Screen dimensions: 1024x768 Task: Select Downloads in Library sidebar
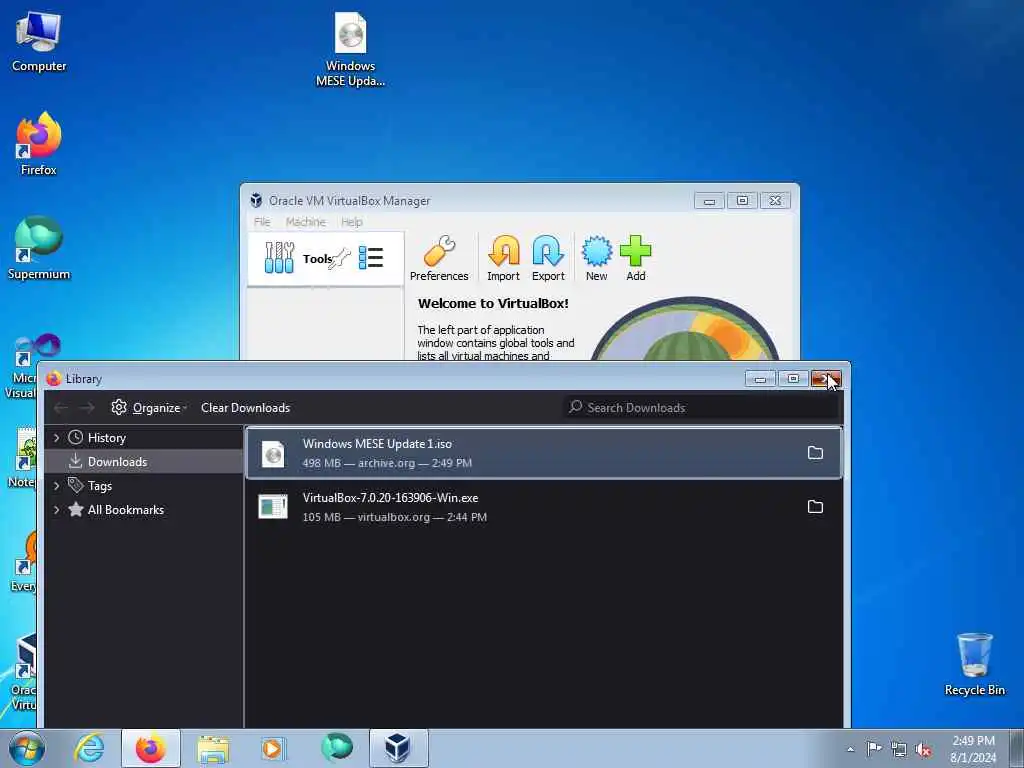(x=144, y=462)
